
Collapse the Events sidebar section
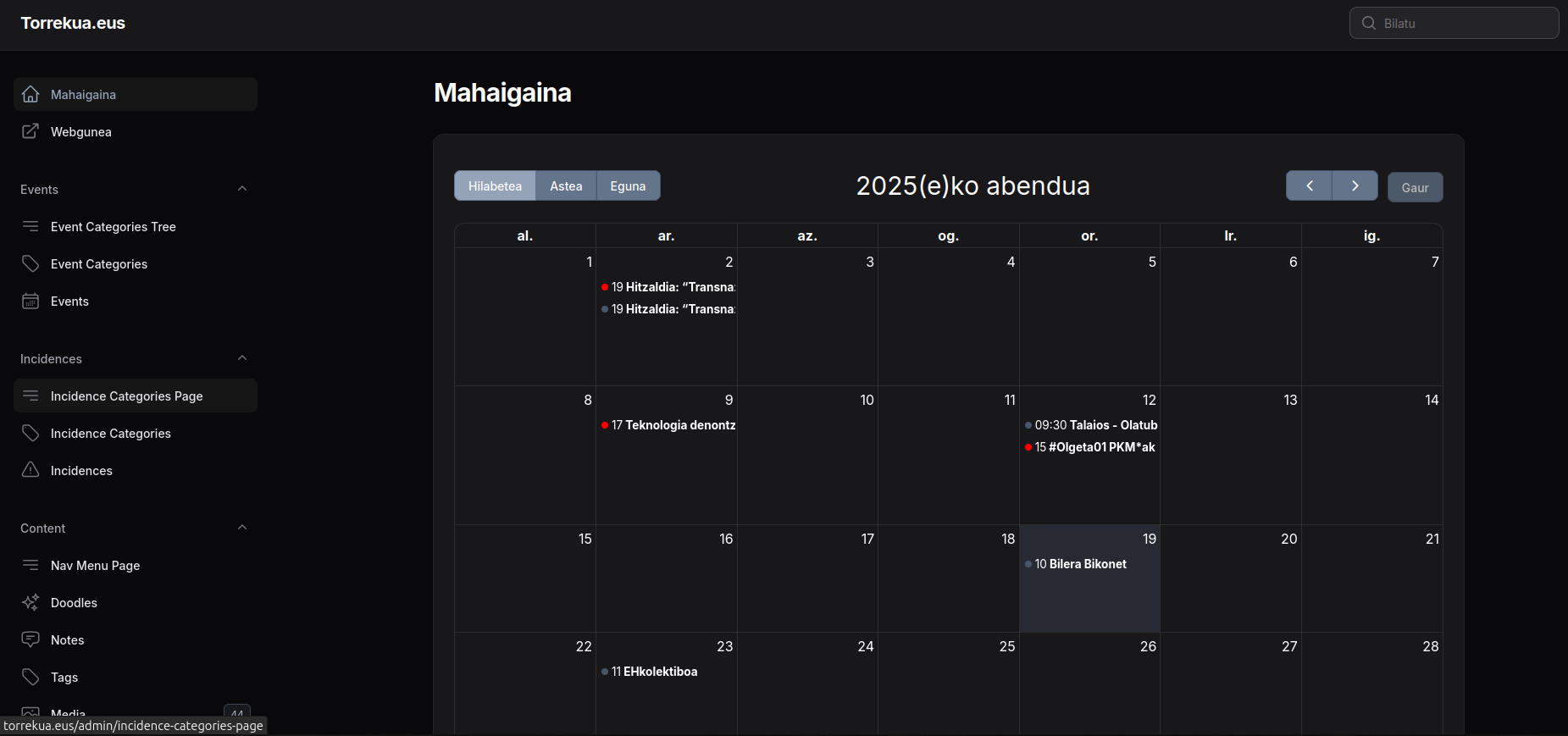[x=242, y=189]
